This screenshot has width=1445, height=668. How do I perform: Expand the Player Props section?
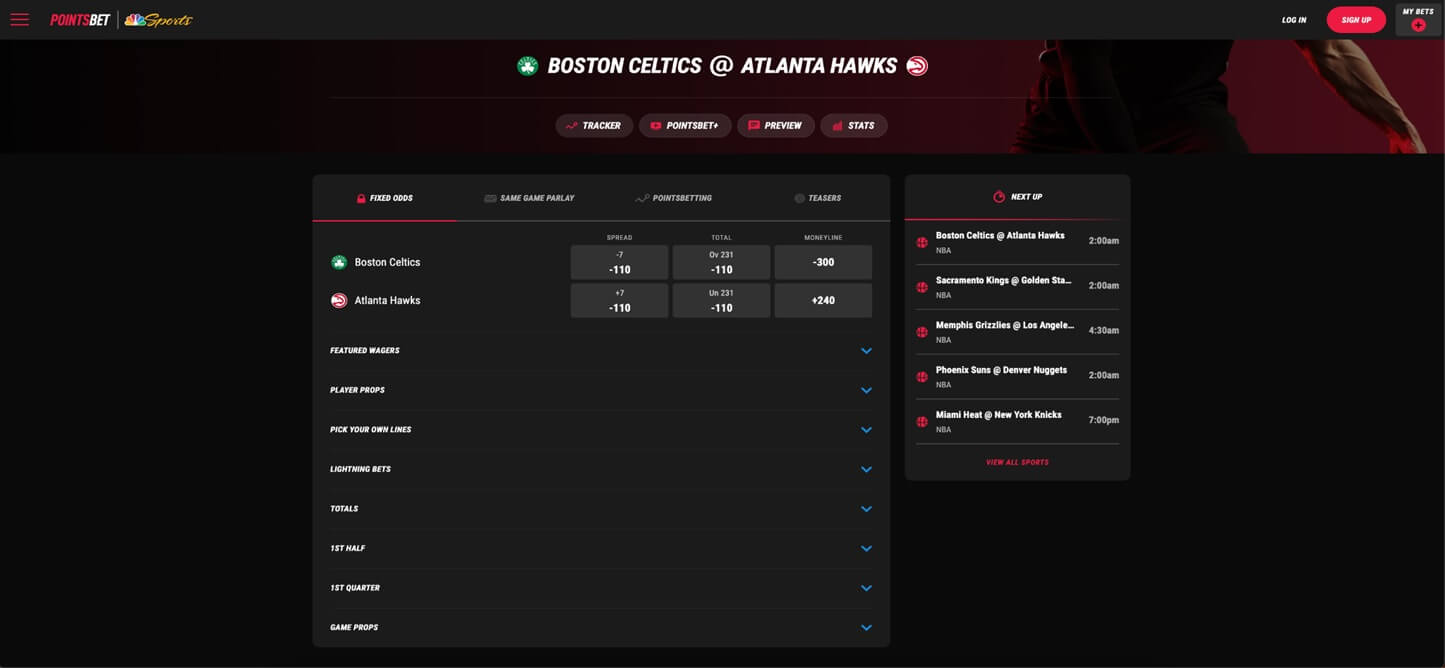point(601,390)
